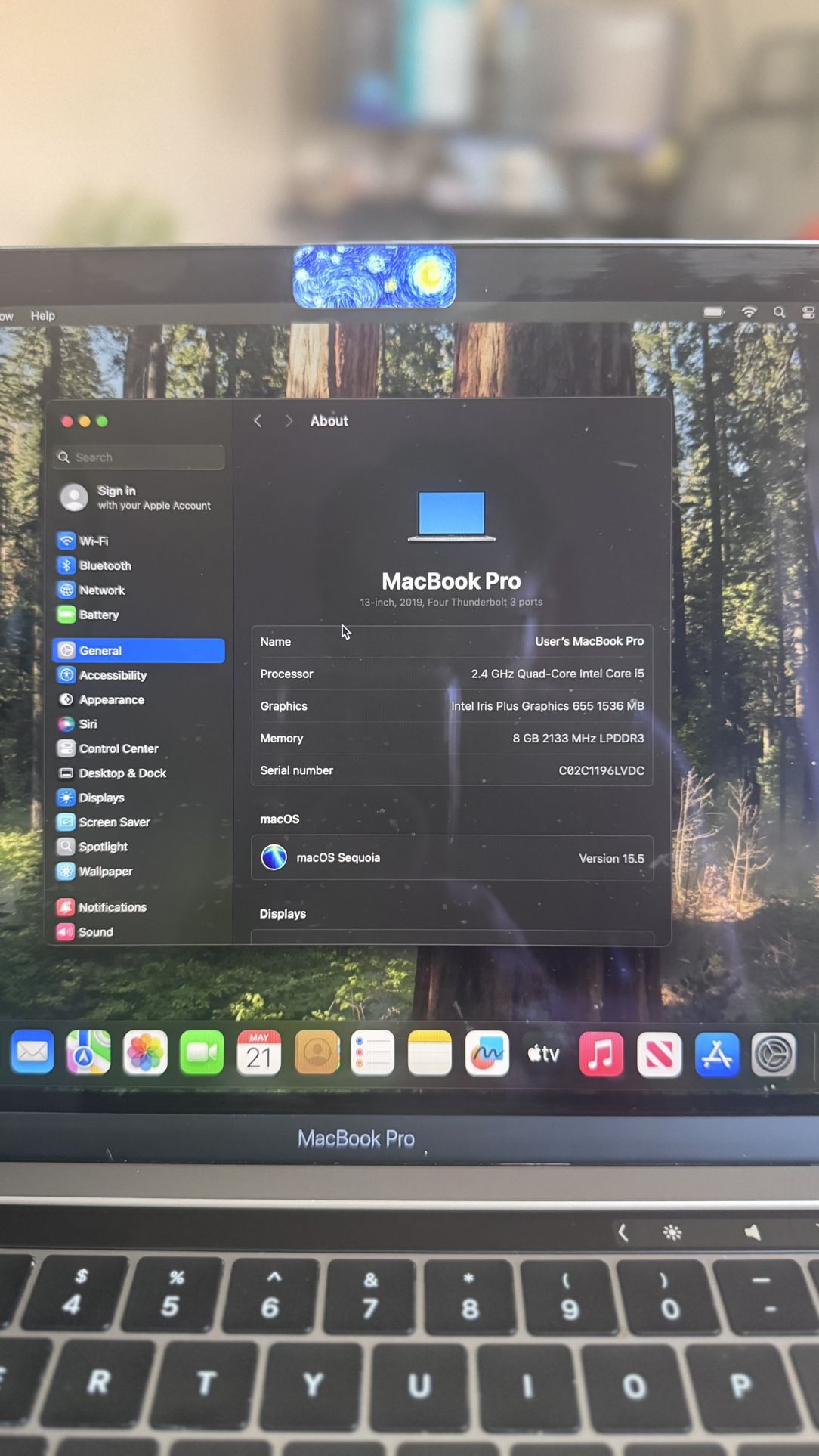Viewport: 819px width, 1456px height.
Task: Select General in the sidebar
Action: tap(139, 650)
